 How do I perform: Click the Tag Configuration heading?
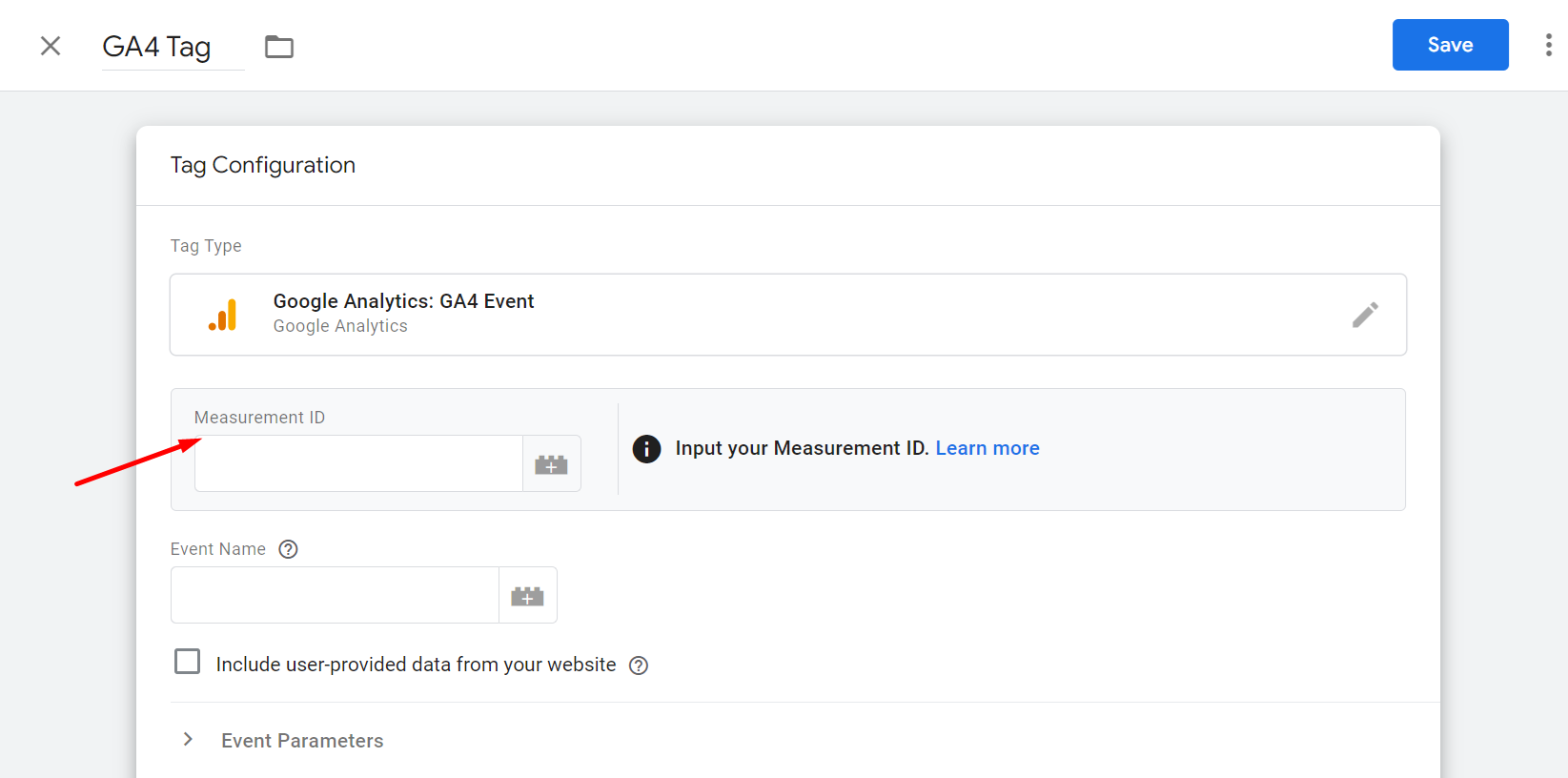click(263, 165)
